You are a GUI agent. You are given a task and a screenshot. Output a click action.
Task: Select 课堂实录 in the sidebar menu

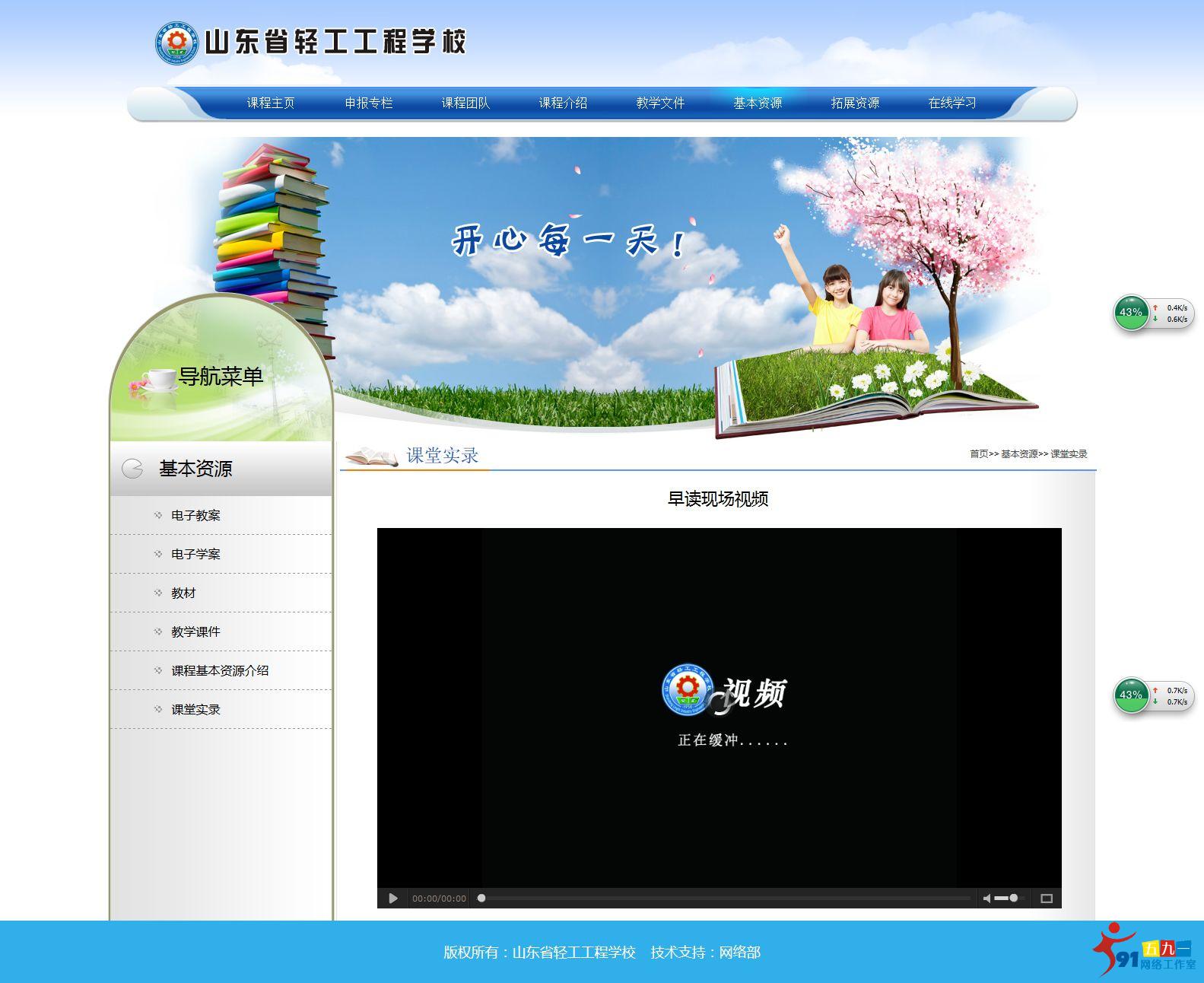pos(195,709)
